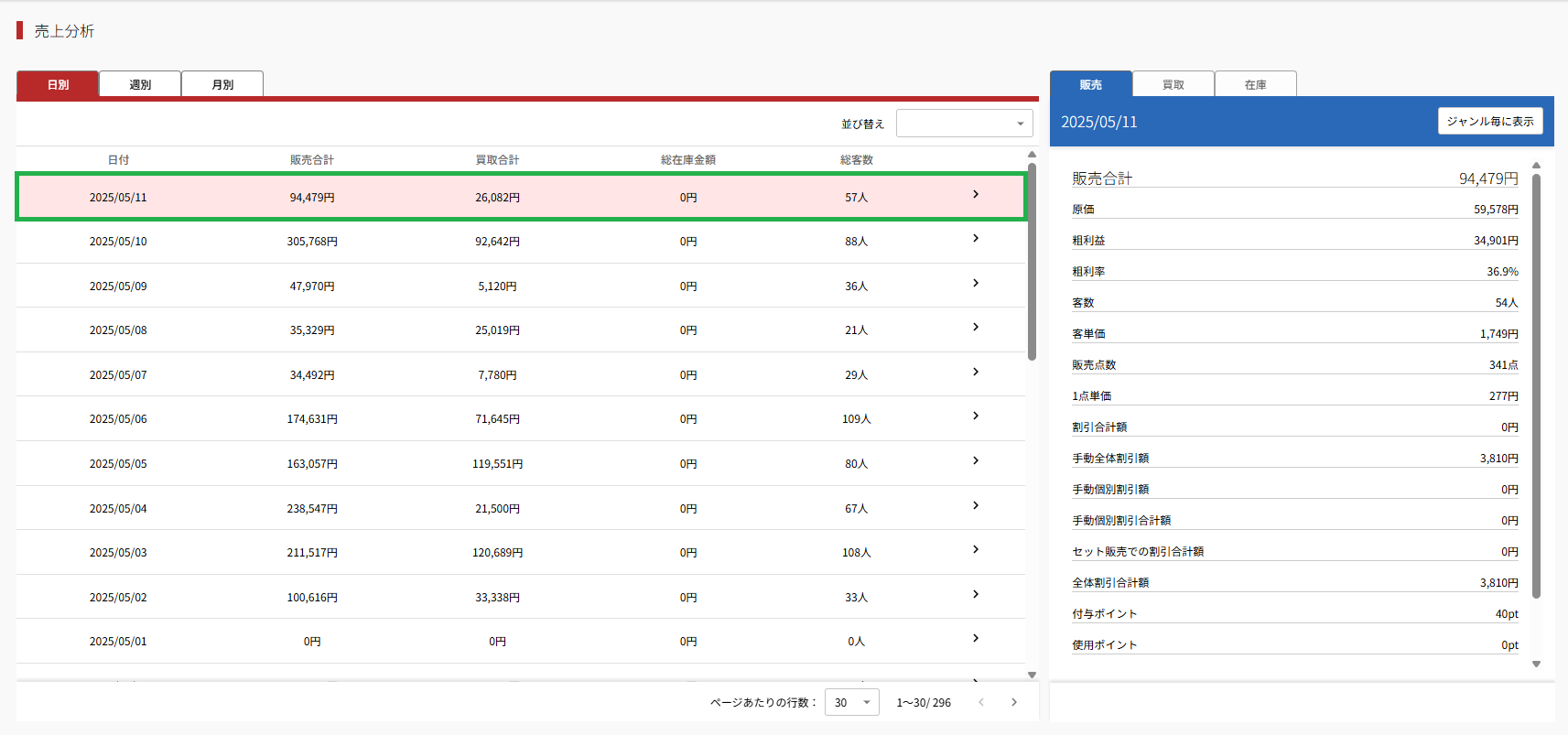
Task: Click sales total 238,547円
Action: [312, 508]
